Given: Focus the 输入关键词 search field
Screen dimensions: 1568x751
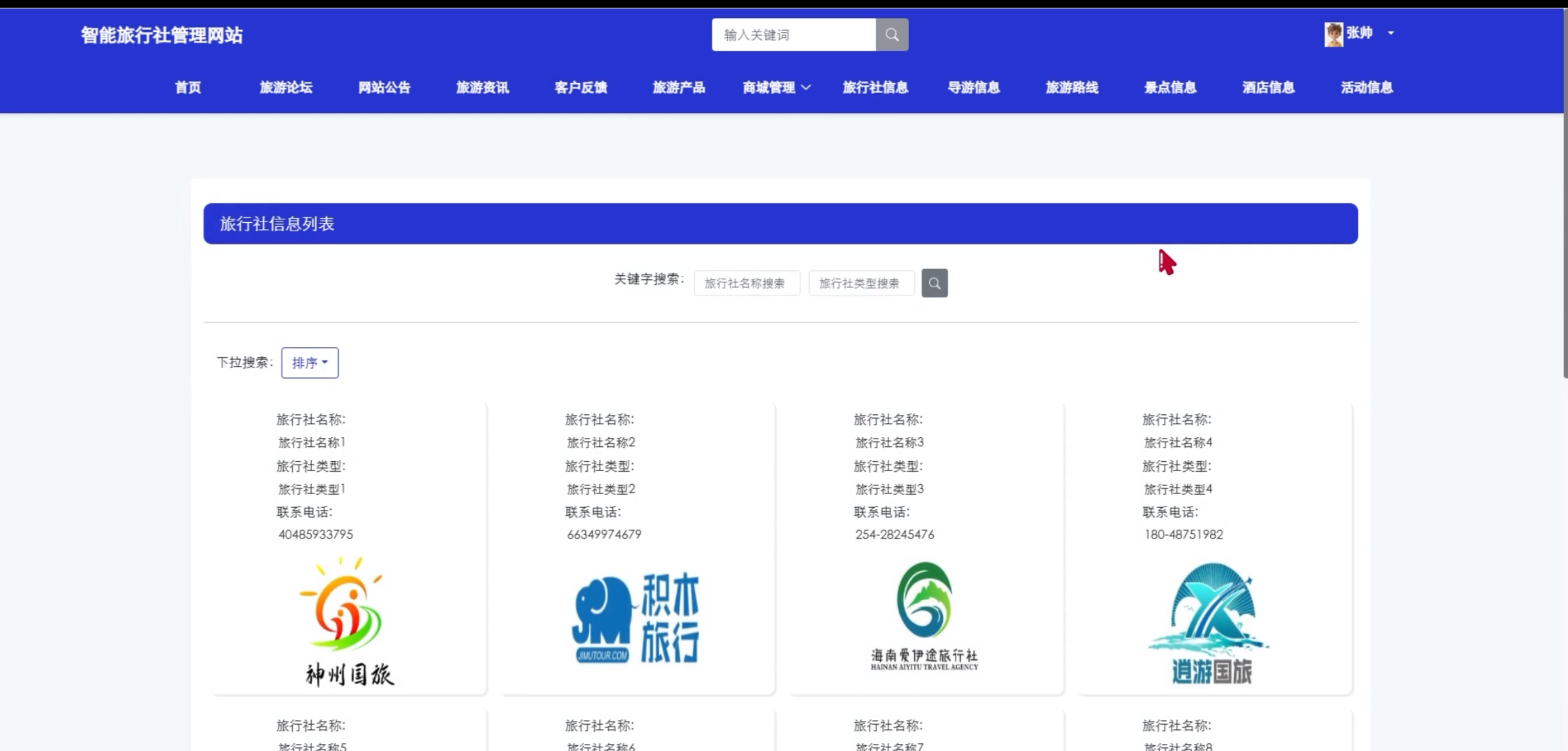Looking at the screenshot, I should [793, 35].
